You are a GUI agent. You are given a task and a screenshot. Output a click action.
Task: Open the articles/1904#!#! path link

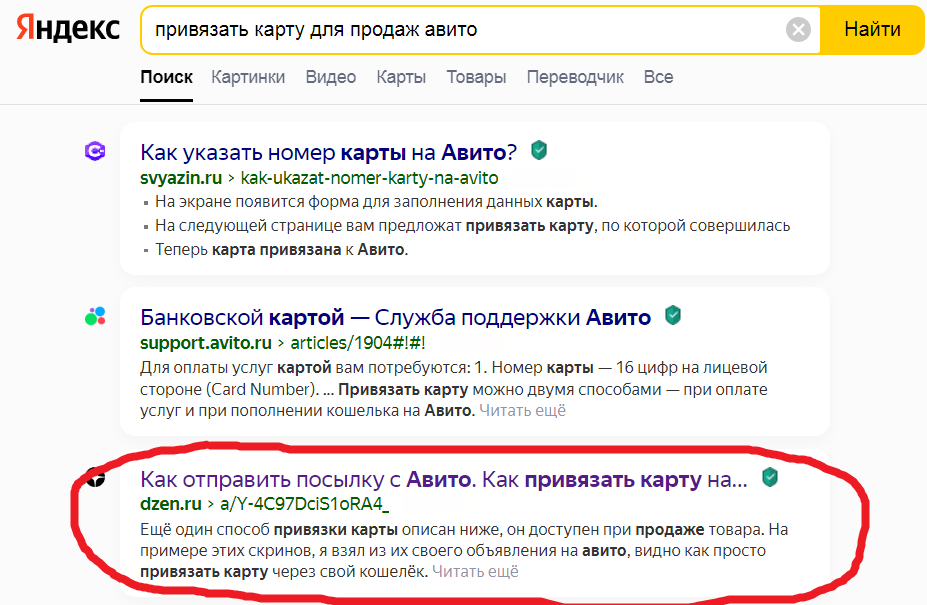(x=358, y=343)
